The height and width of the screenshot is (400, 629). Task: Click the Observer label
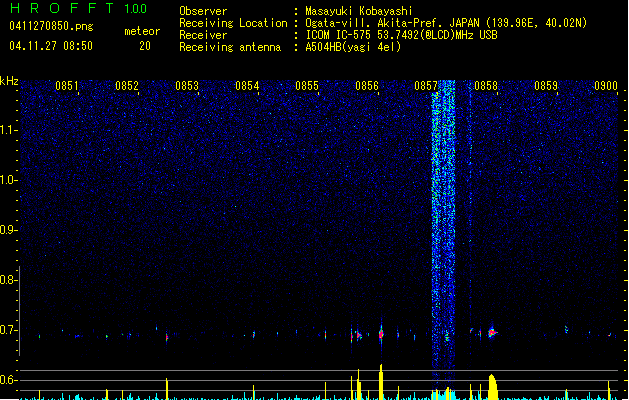pyautogui.click(x=203, y=11)
